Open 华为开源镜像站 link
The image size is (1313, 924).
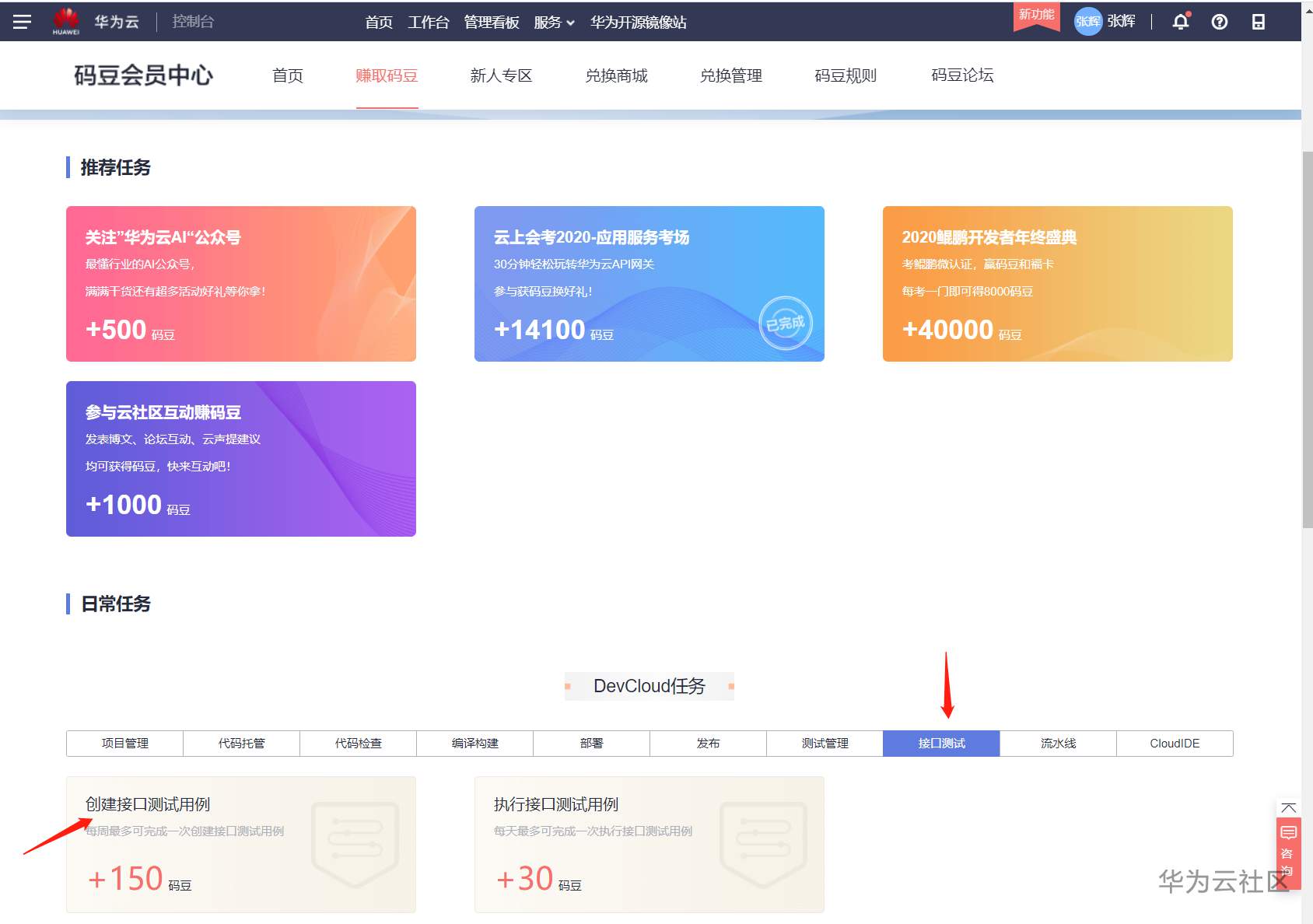point(639,23)
